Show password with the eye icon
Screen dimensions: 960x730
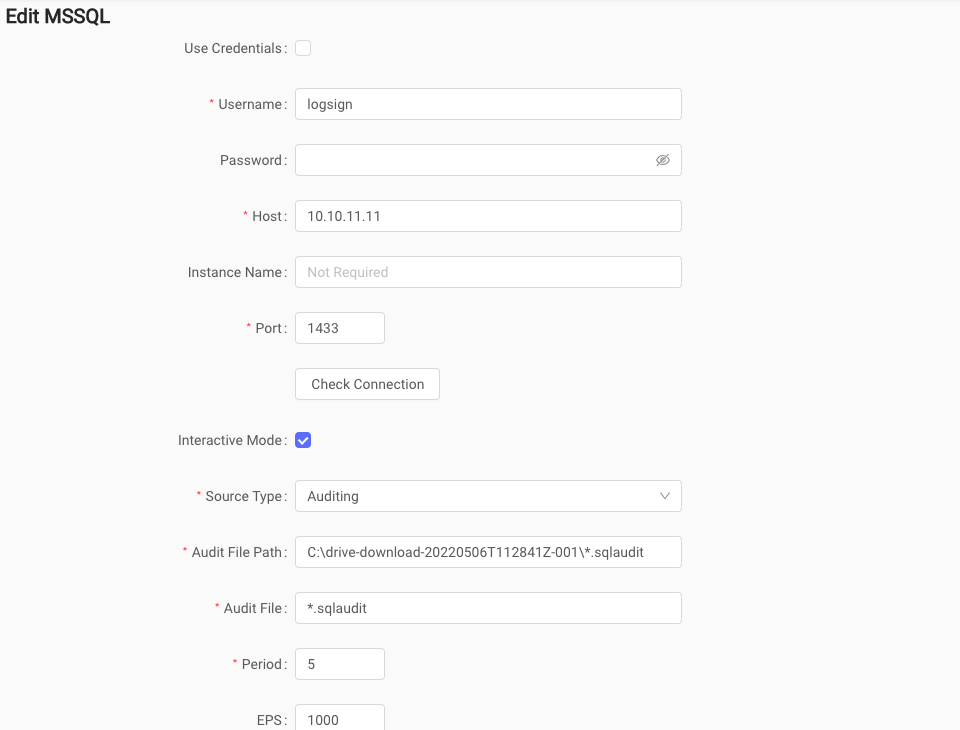[662, 160]
